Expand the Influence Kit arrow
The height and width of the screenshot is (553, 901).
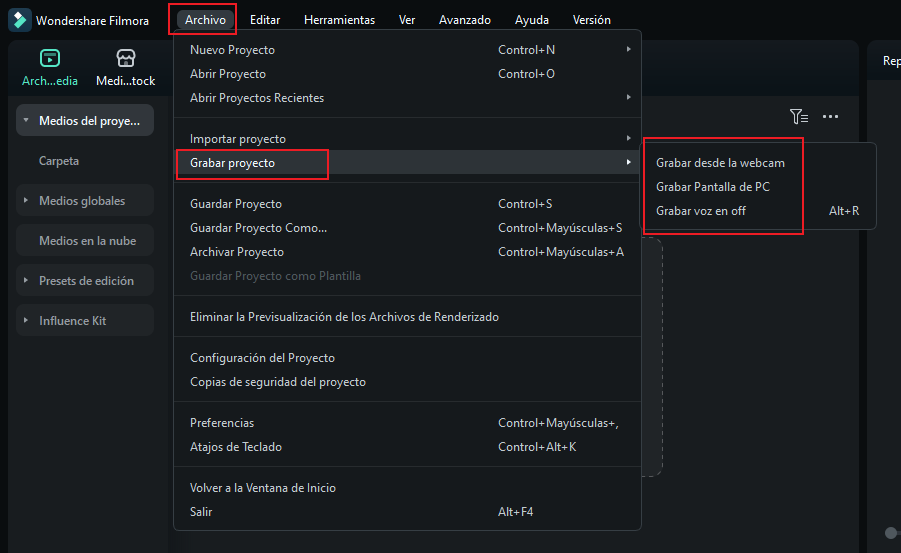tap(26, 320)
